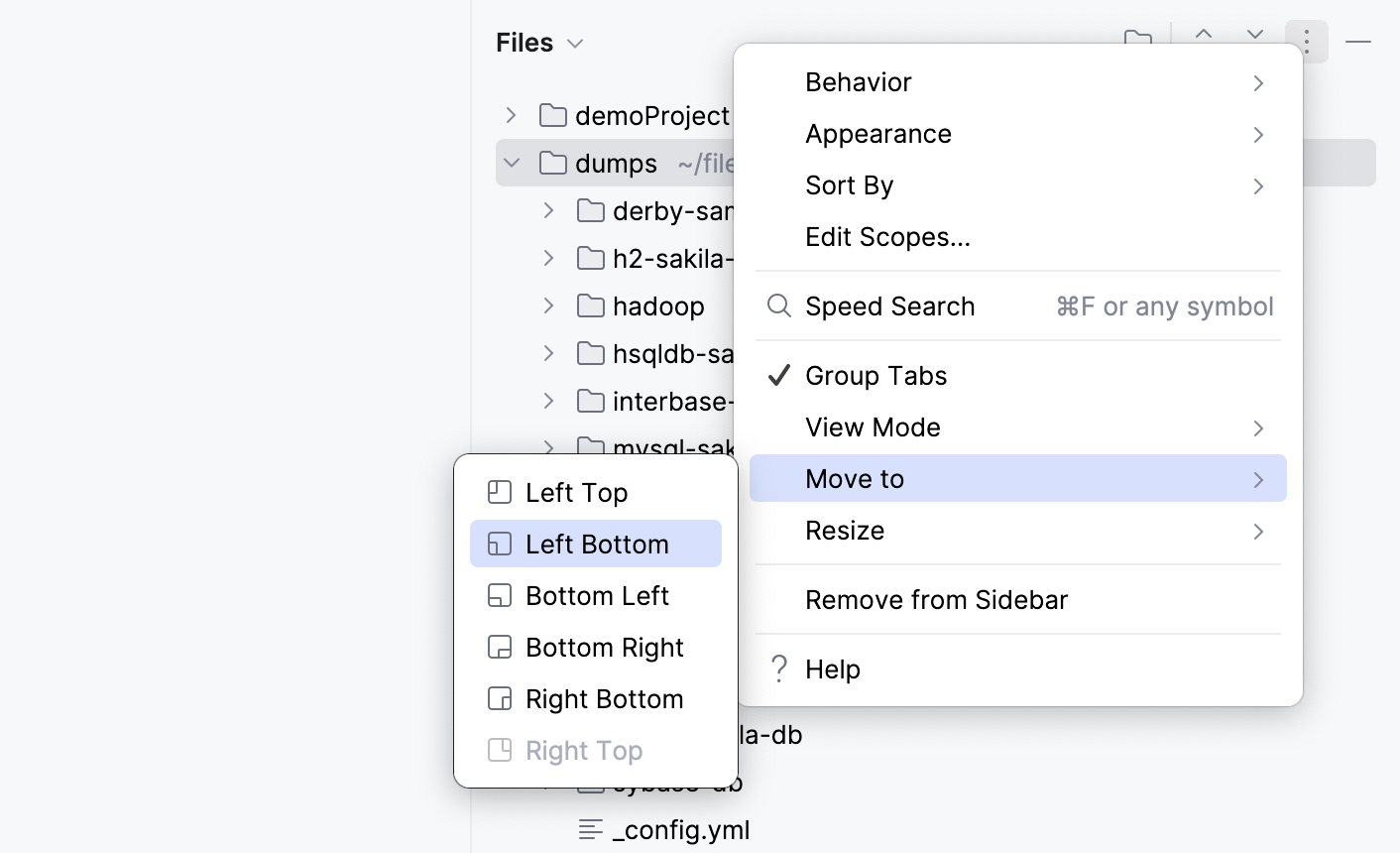This screenshot has width=1400, height=853.
Task: Uncheck the Group Tabs option
Action: [x=876, y=375]
